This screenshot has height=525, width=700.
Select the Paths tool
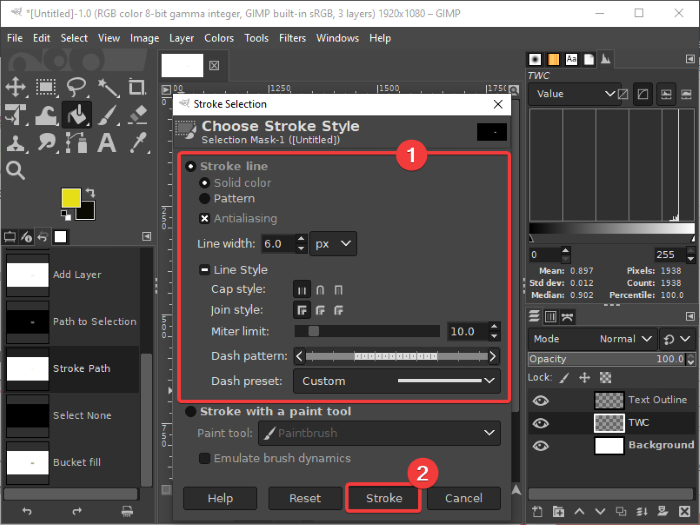coord(77,143)
